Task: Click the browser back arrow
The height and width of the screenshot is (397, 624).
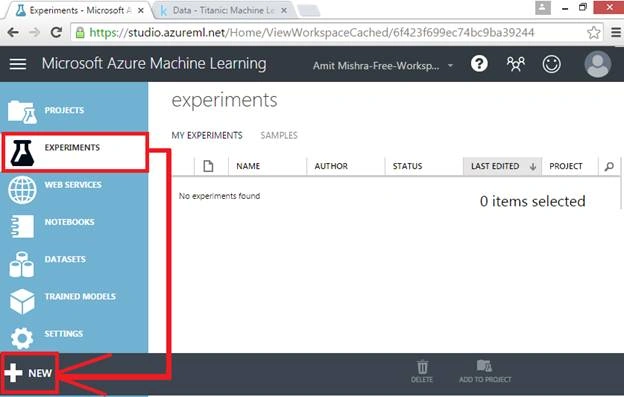Action: coord(13,32)
